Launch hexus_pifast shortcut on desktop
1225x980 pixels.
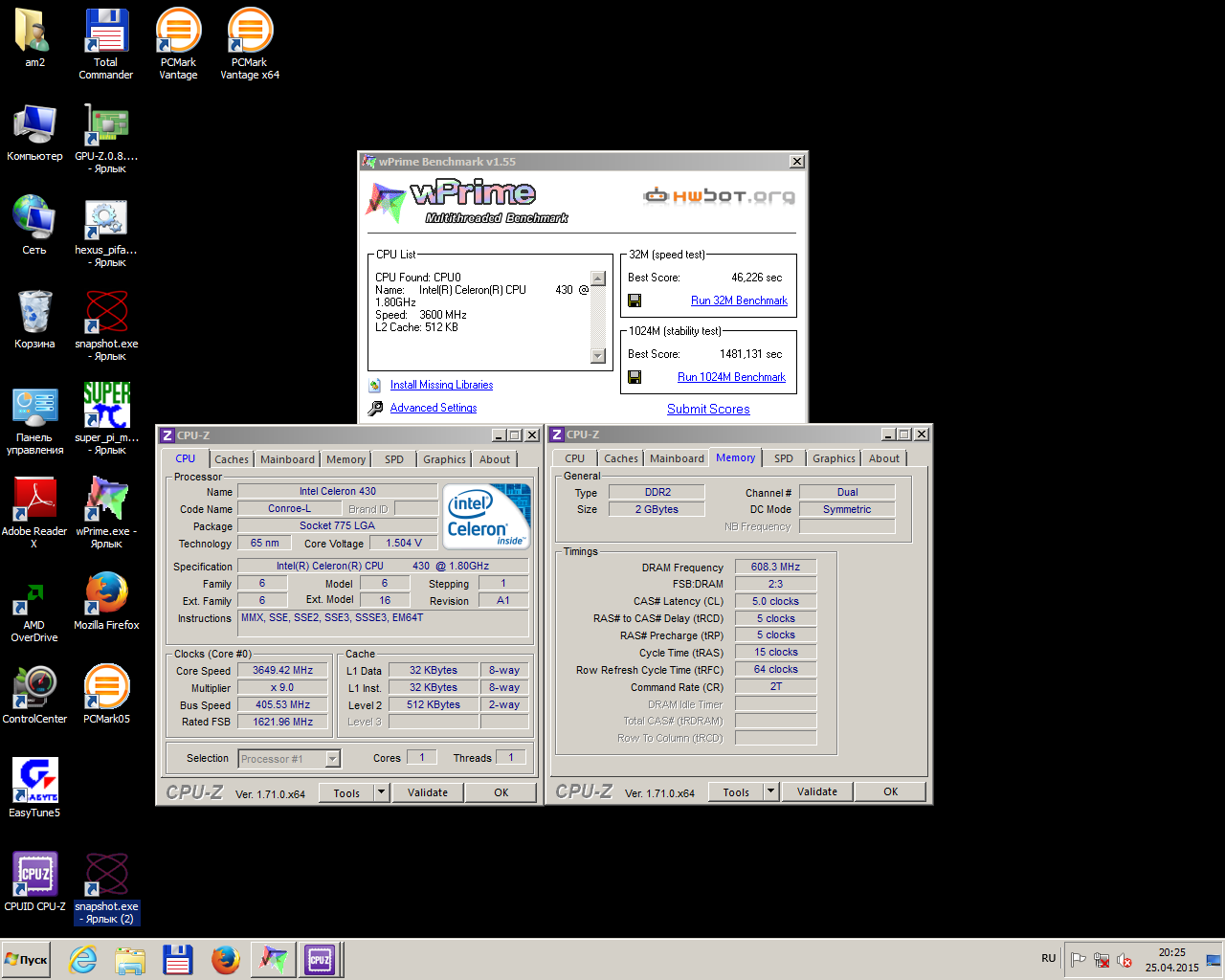point(106,233)
